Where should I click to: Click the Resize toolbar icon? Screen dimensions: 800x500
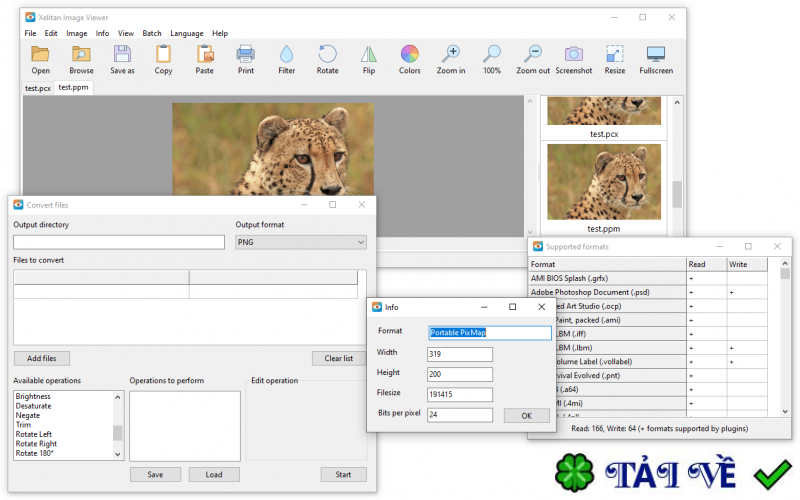click(x=615, y=54)
